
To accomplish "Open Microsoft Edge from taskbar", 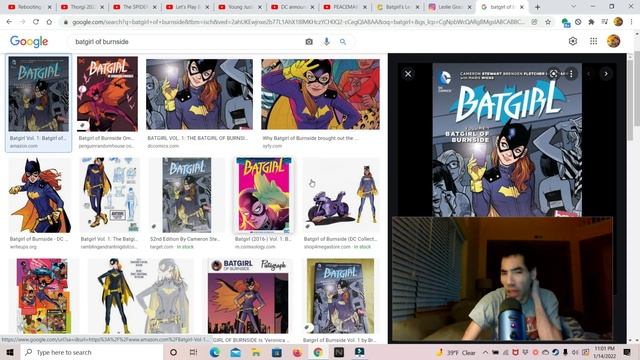I will click(x=215, y=352).
